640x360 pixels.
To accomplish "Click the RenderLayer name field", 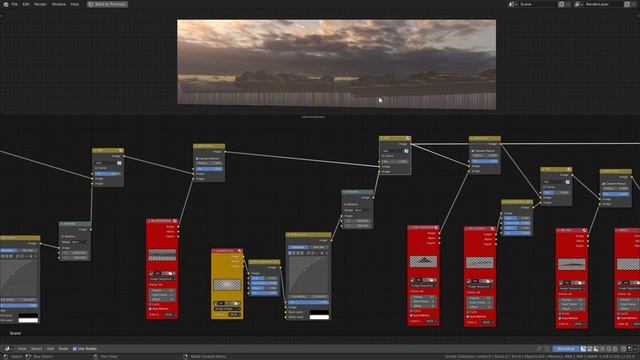I will coord(604,4).
